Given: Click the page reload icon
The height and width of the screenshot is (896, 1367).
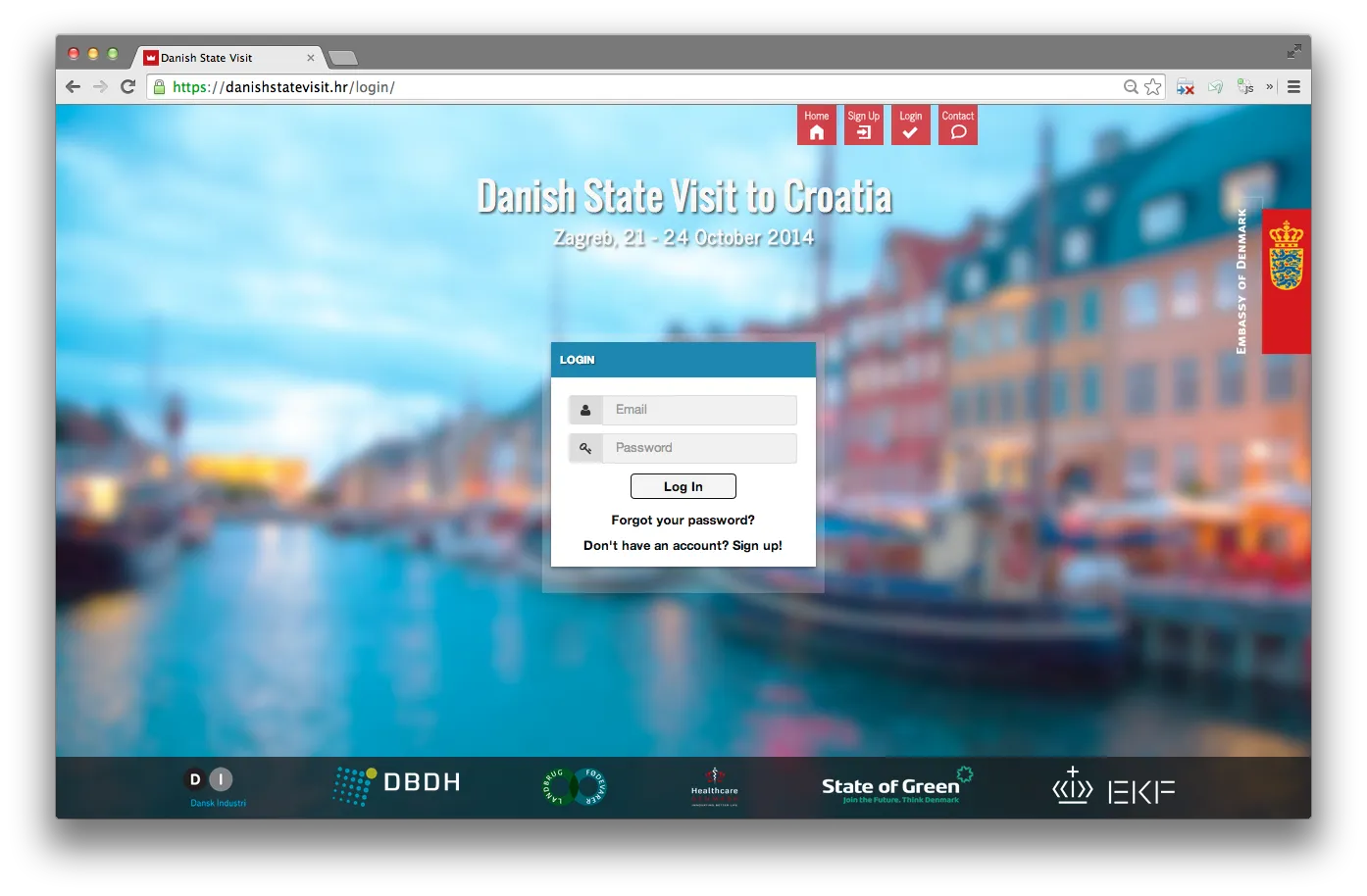Looking at the screenshot, I should [127, 86].
